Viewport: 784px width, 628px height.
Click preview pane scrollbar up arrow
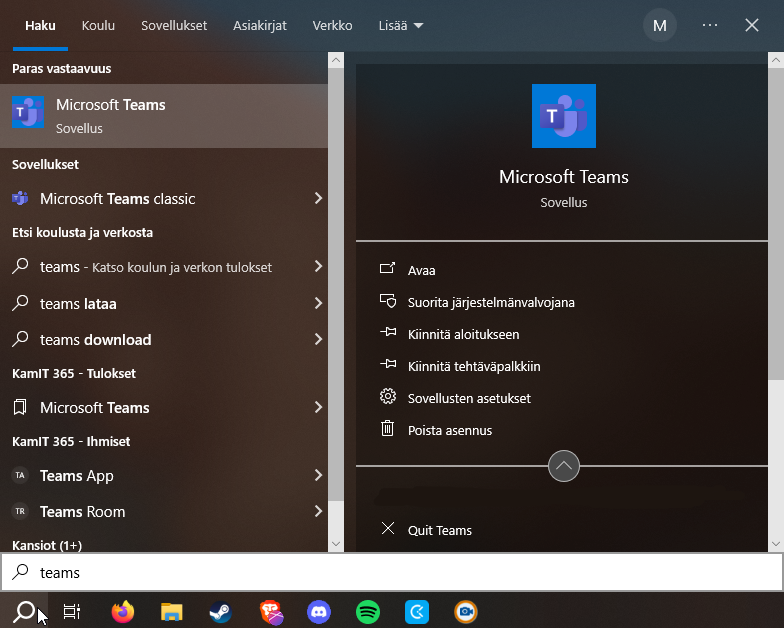tap(776, 60)
